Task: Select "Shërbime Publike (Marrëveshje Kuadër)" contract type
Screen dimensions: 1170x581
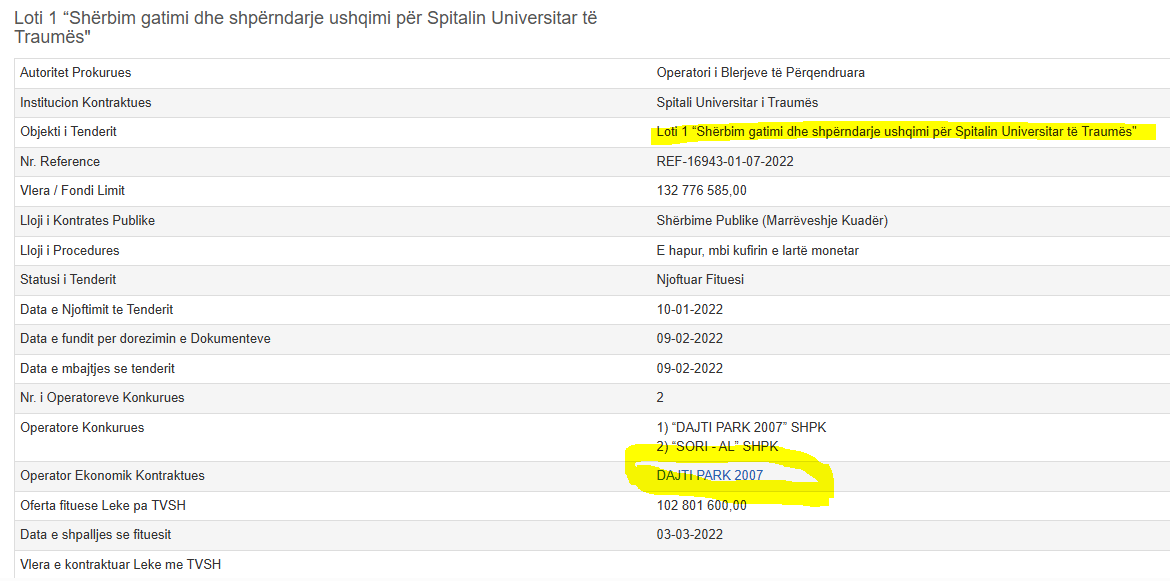Action: (772, 220)
